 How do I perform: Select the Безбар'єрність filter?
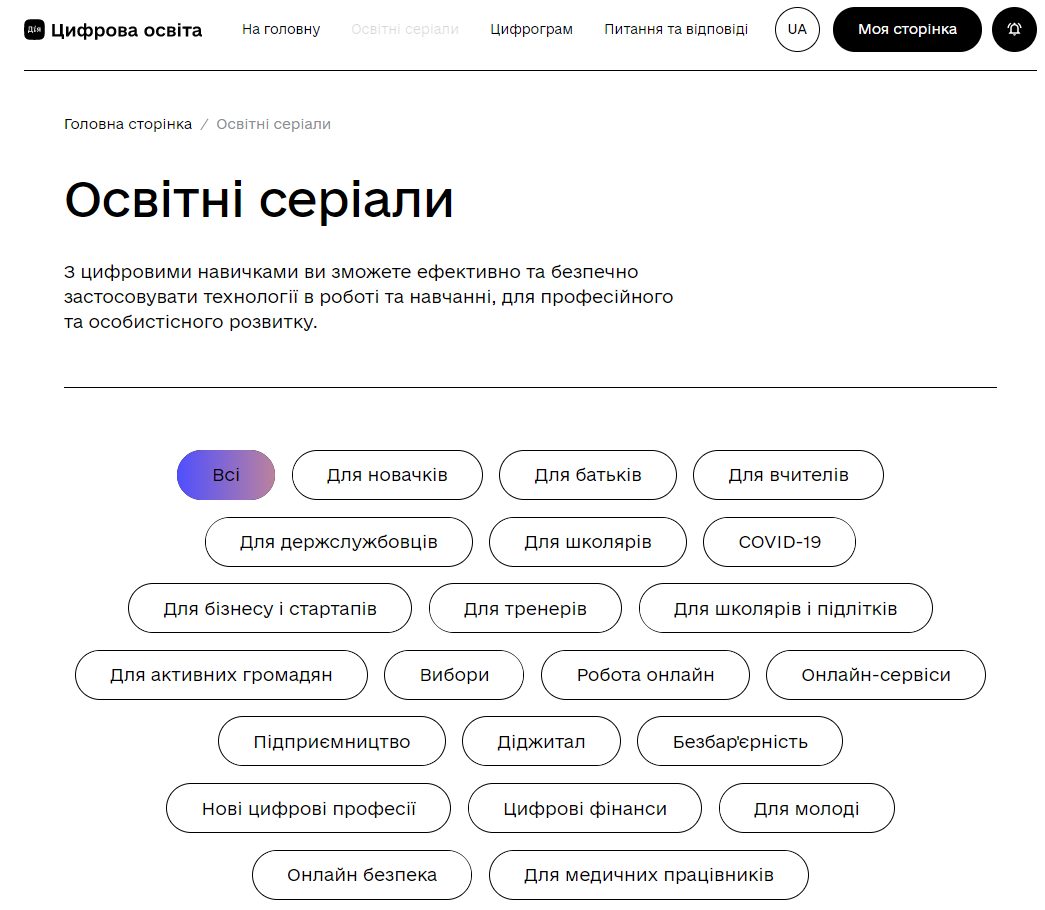pyautogui.click(x=740, y=741)
